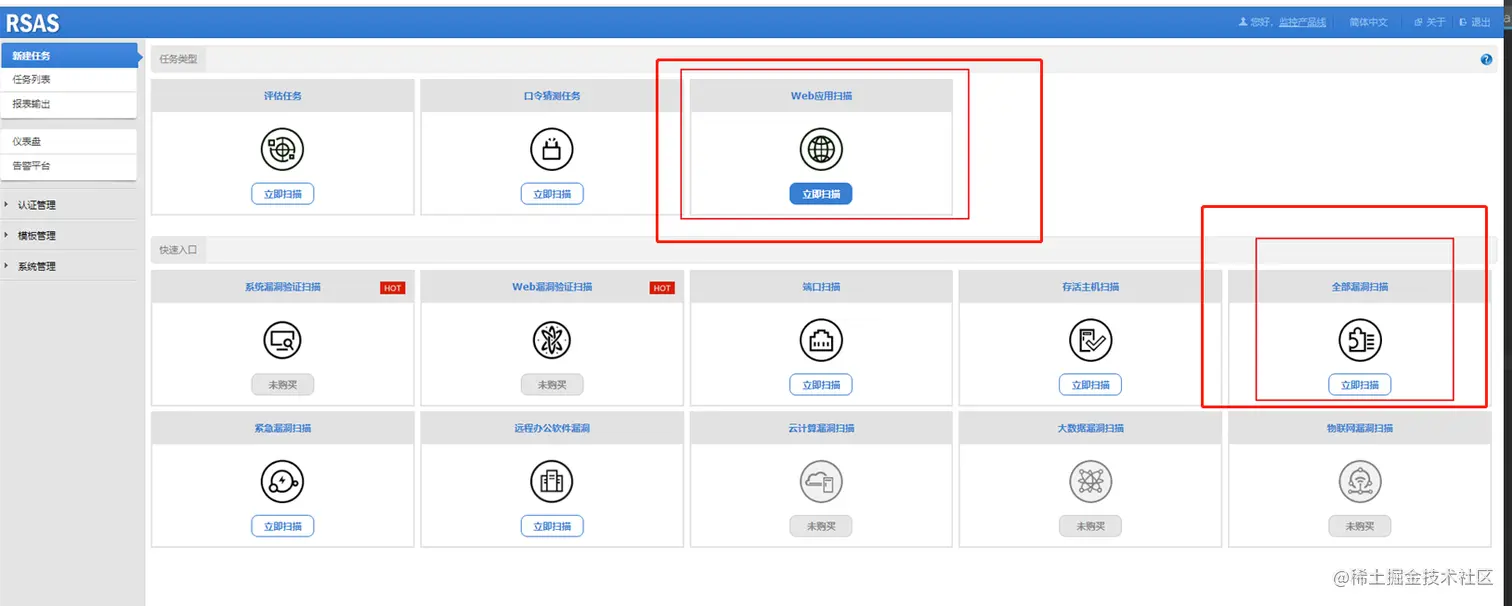Click the 任务类型 section label
Image resolution: width=1512 pixels, height=606 pixels.
point(178,59)
